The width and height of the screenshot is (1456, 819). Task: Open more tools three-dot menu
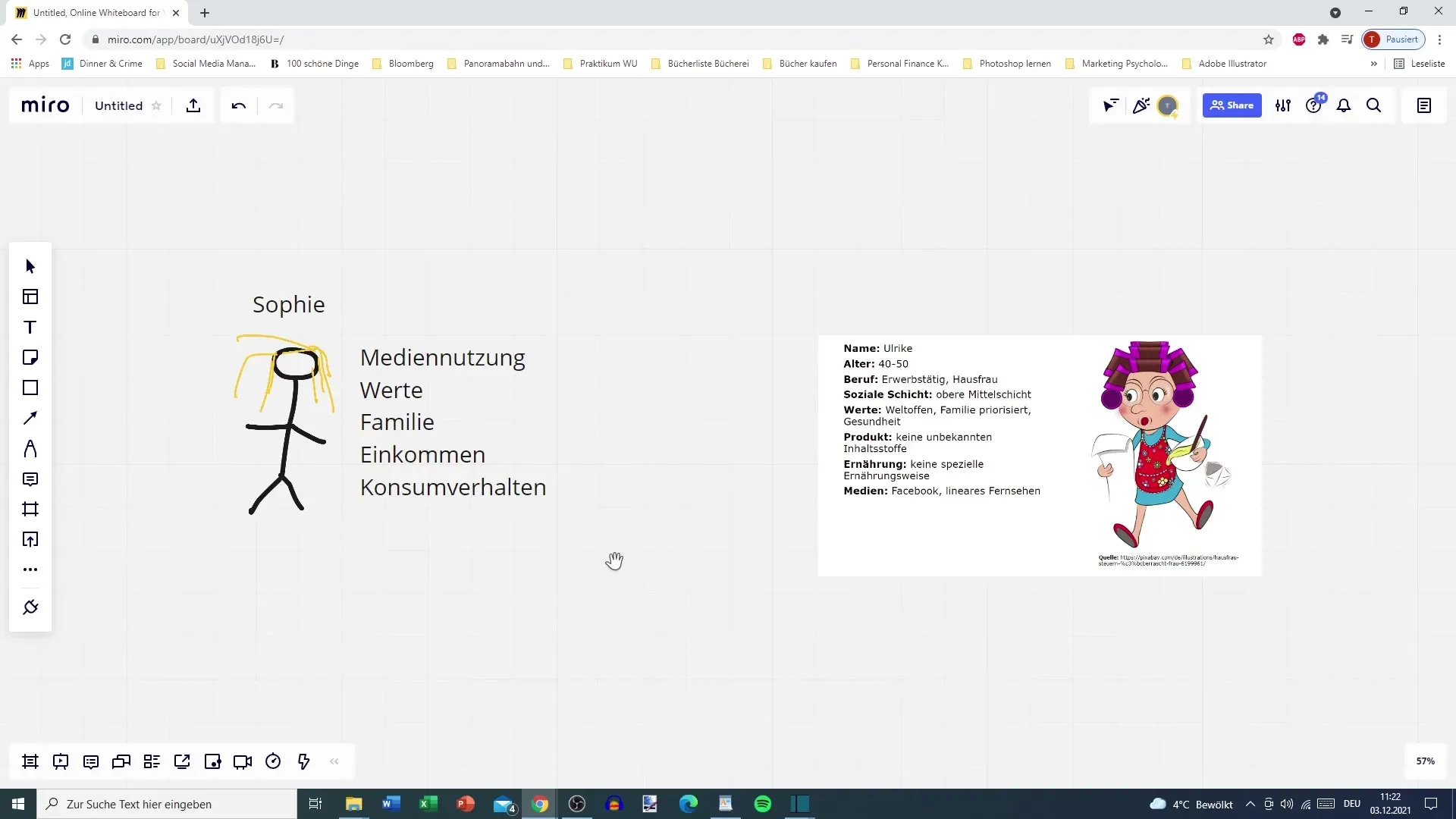coord(30,570)
